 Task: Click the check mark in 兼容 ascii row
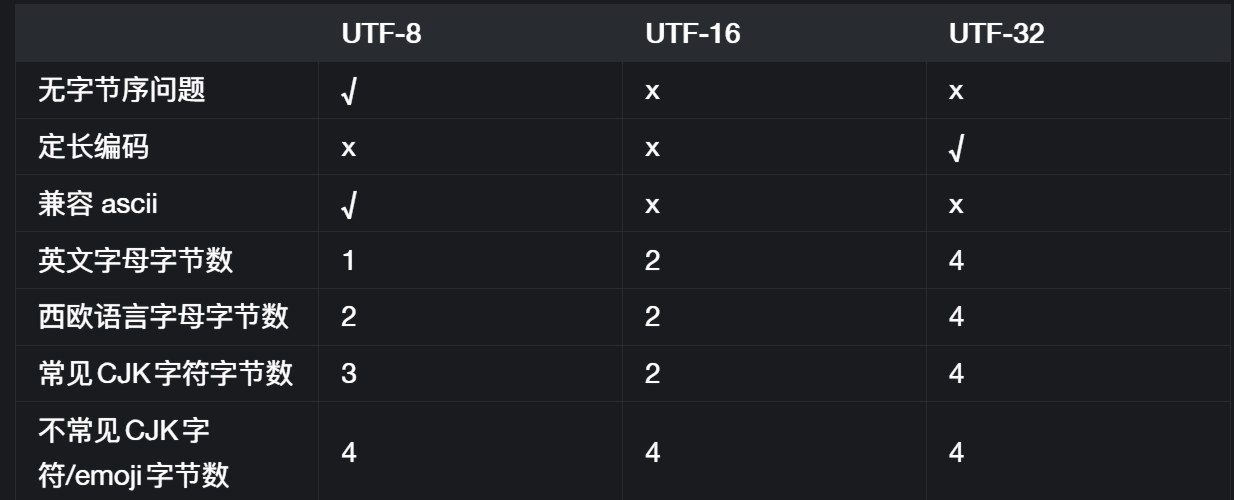point(349,207)
